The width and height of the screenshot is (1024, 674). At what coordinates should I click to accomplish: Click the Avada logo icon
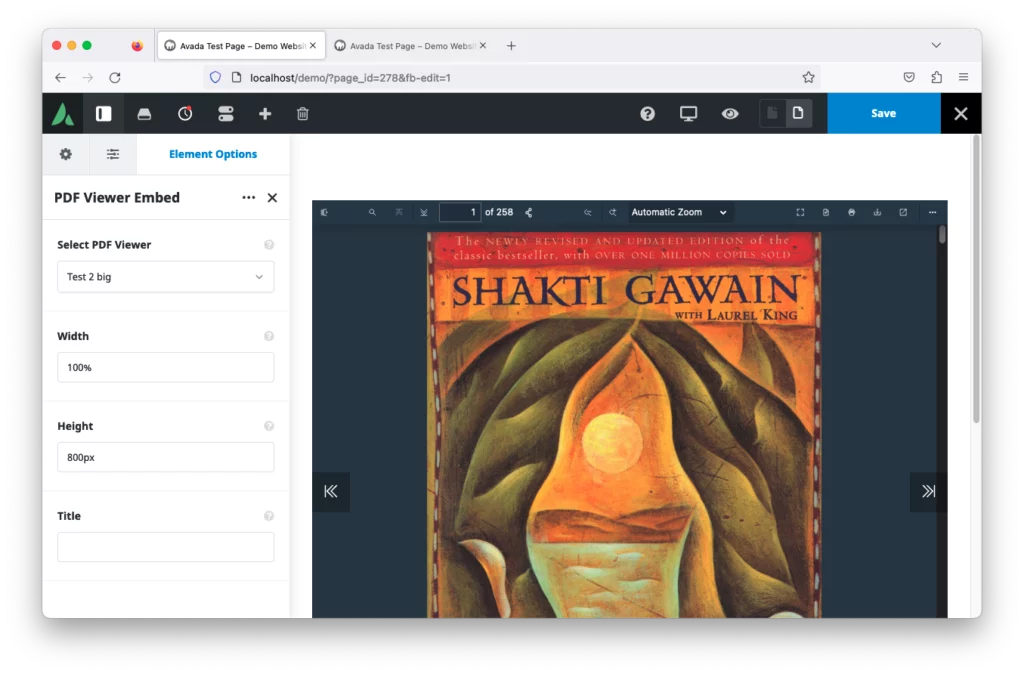[x=63, y=114]
